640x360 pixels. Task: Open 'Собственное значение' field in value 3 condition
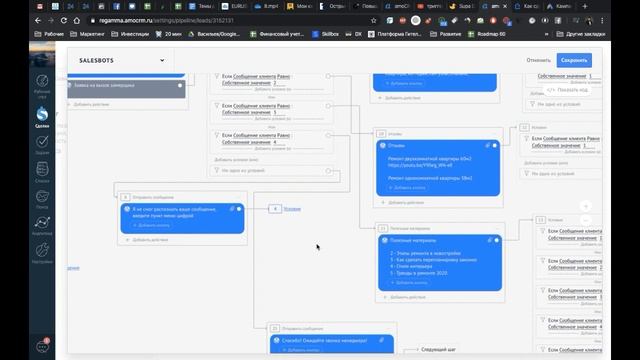coord(246,112)
